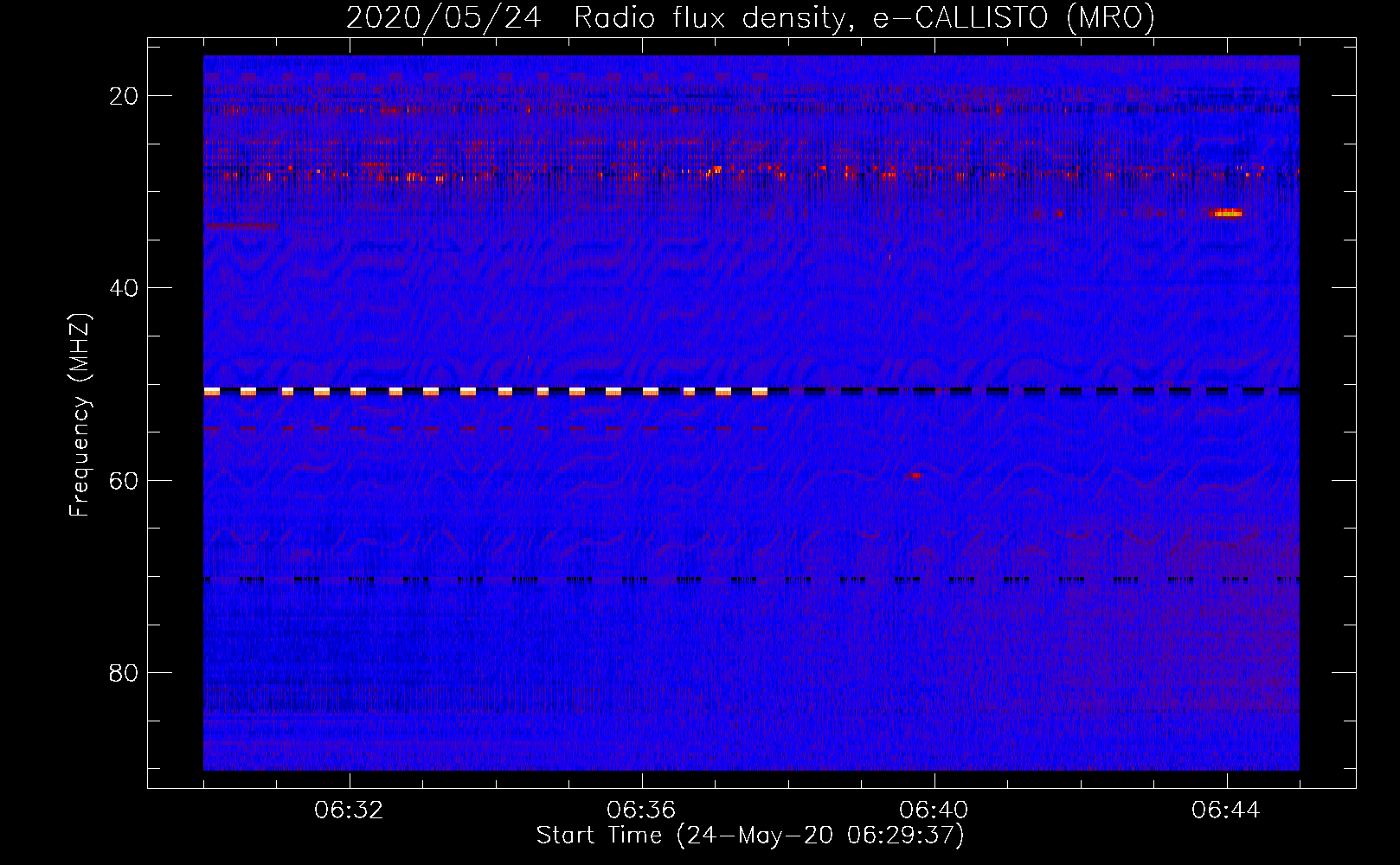Click the 06:40 time tick label
Viewport: 1400px width, 865px height.
point(934,811)
